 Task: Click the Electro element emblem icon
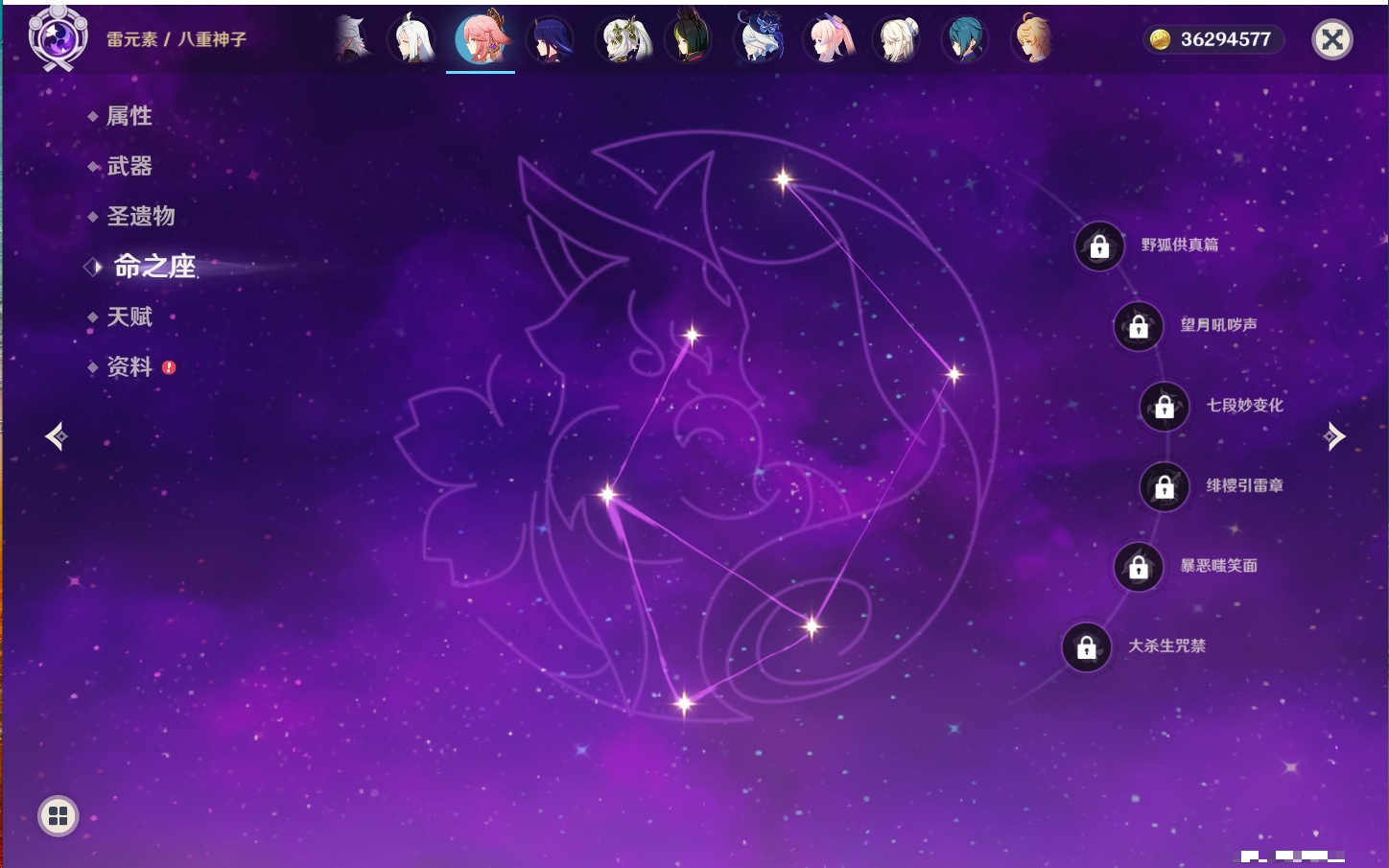tap(58, 38)
